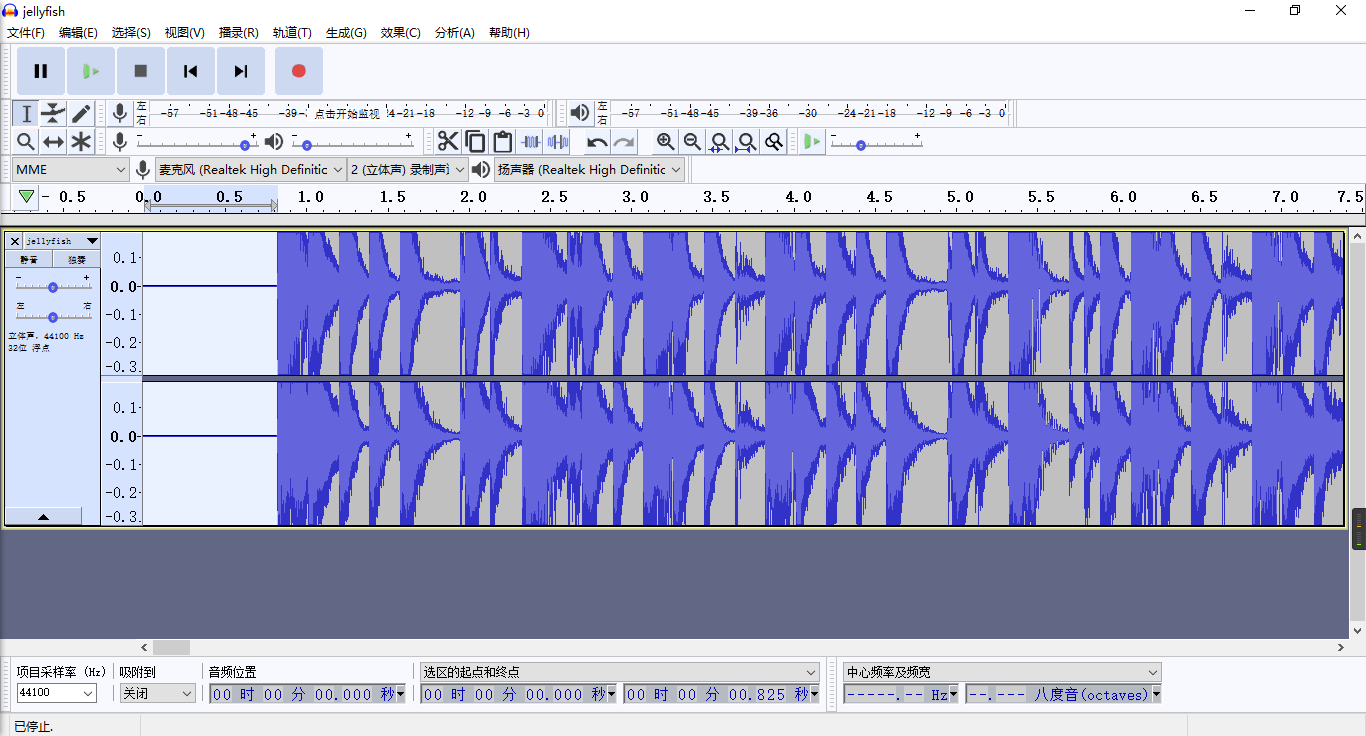Select the Envelope tool
1366x736 pixels.
53,114
